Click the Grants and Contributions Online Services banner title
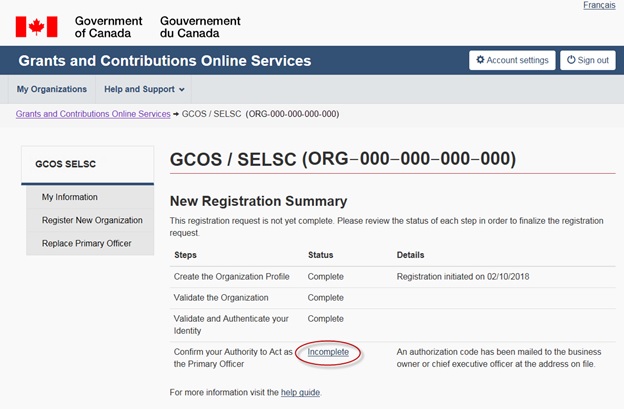 (x=165, y=61)
